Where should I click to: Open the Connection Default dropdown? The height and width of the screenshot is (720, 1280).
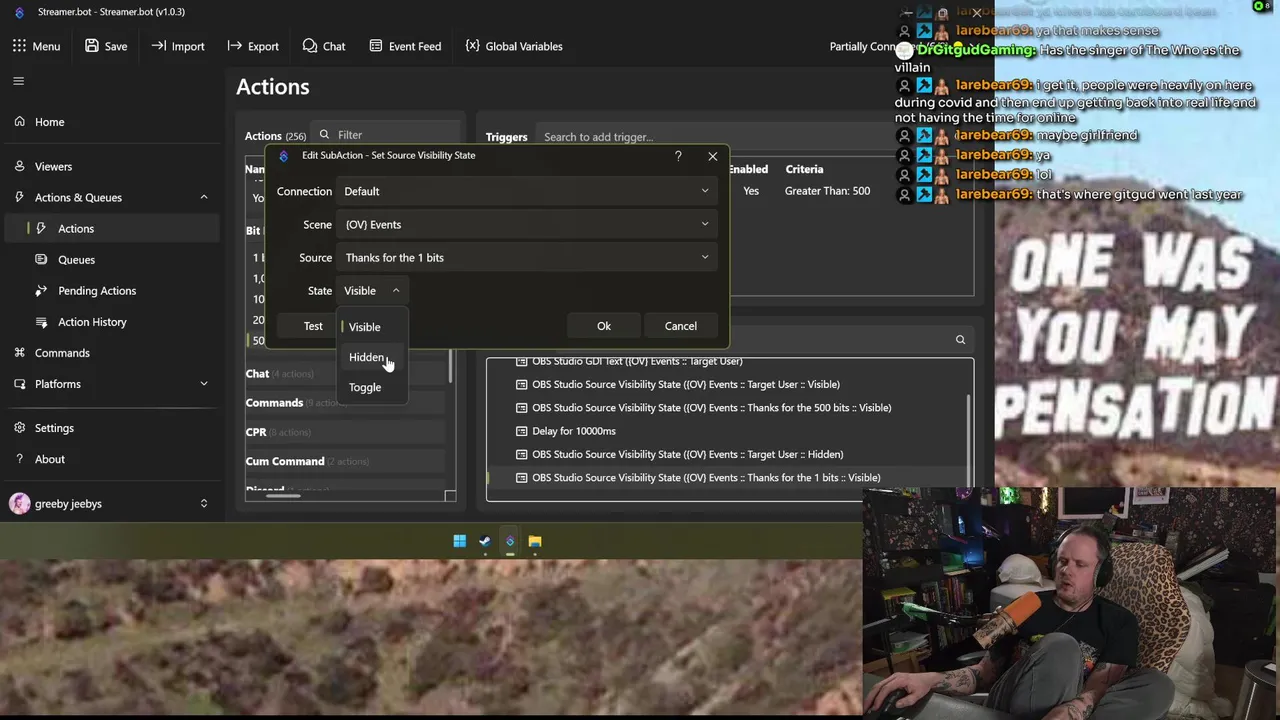point(527,191)
